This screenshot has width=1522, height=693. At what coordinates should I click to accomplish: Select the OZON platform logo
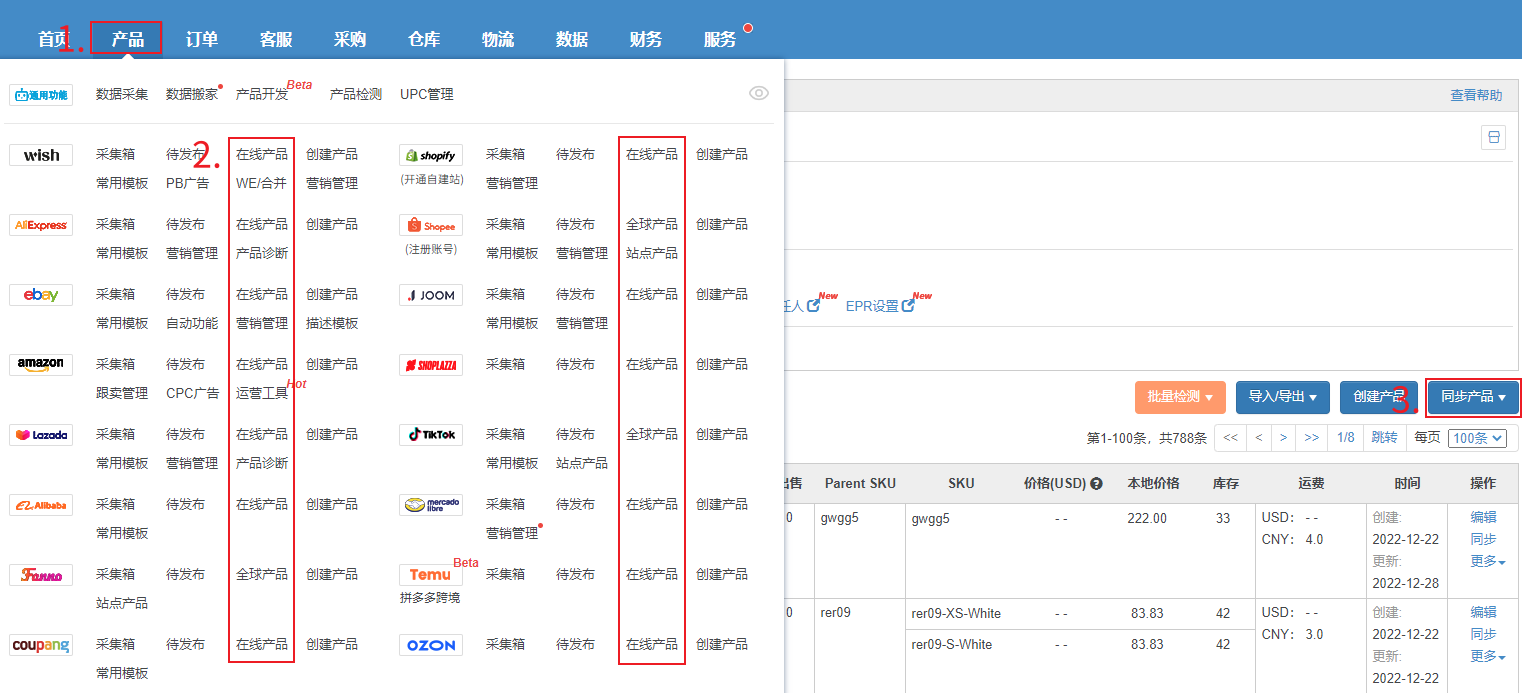pyautogui.click(x=430, y=645)
